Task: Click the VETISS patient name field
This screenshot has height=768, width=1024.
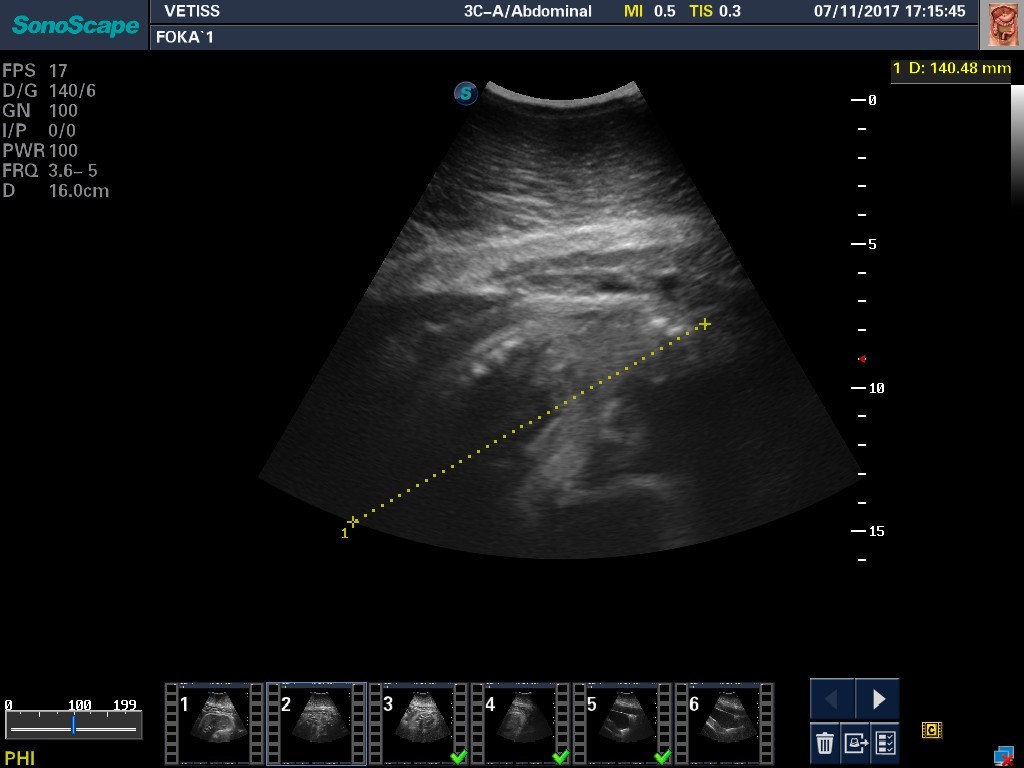Action: click(192, 12)
